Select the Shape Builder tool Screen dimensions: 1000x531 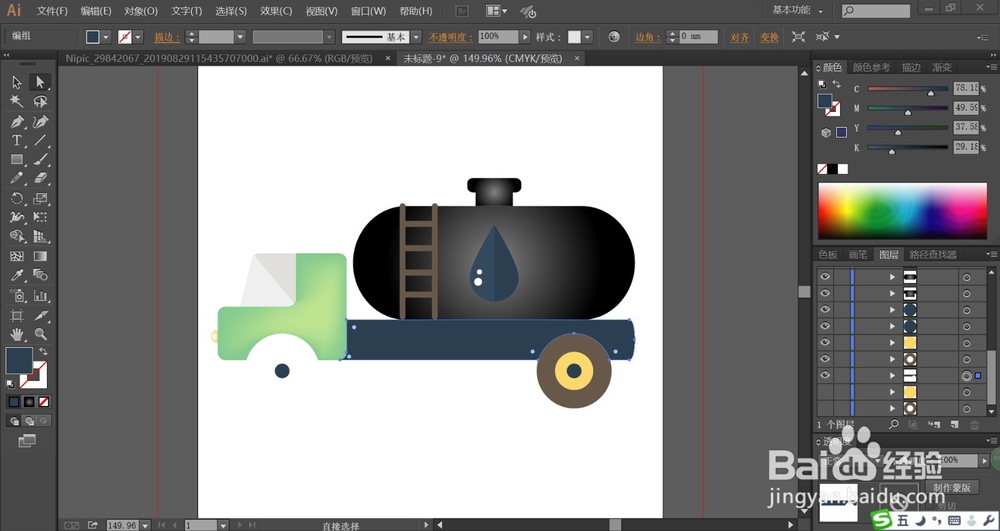17,236
